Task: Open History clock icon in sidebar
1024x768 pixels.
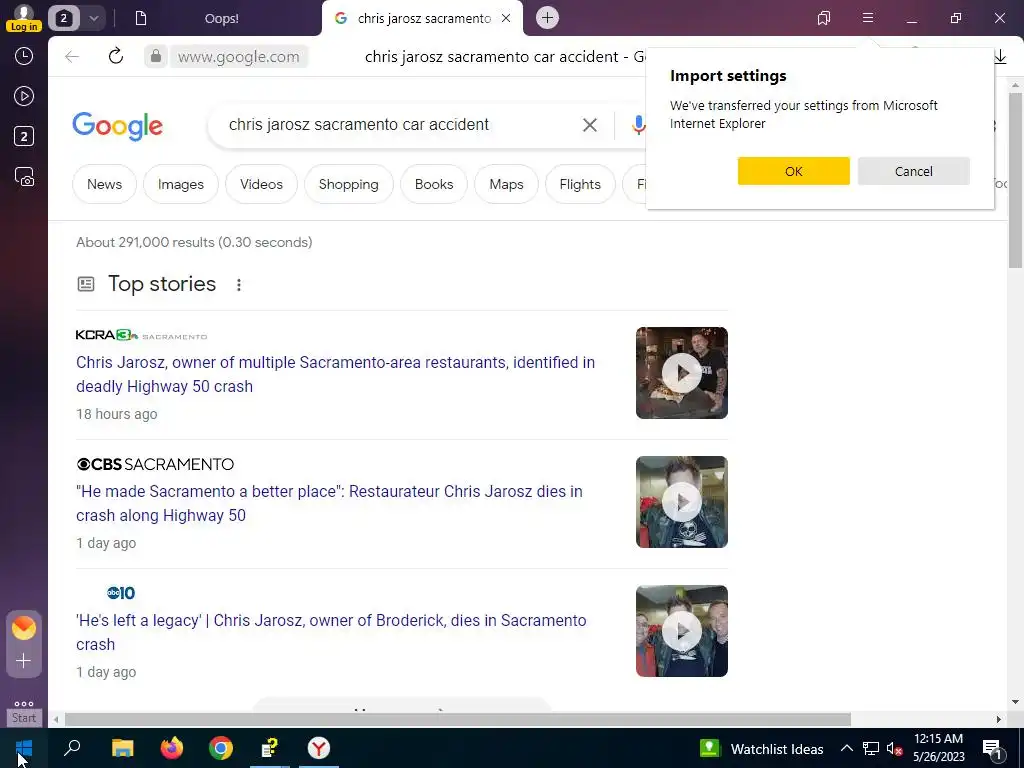Action: pos(24,56)
